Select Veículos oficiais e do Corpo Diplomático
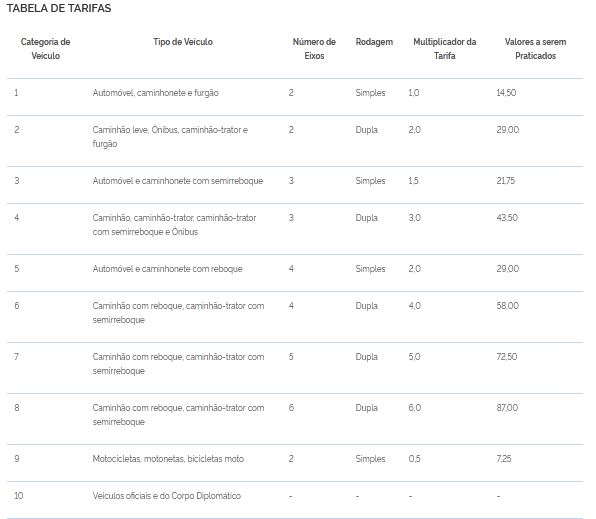This screenshot has height=519, width=596. click(x=166, y=496)
